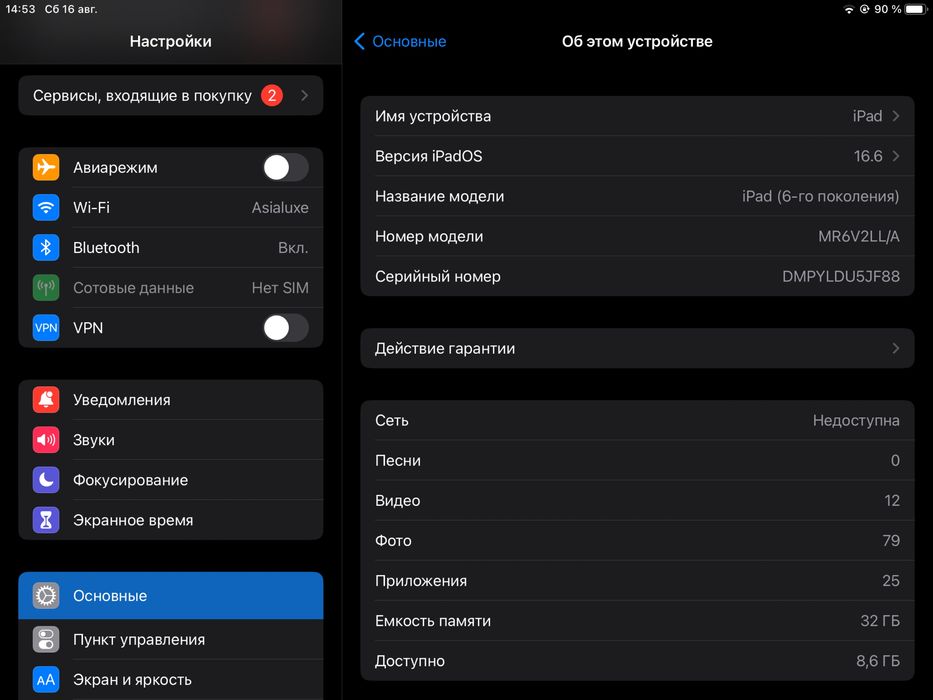The image size is (933, 700).
Task: Open Пункт управления settings
Action: click(171, 639)
